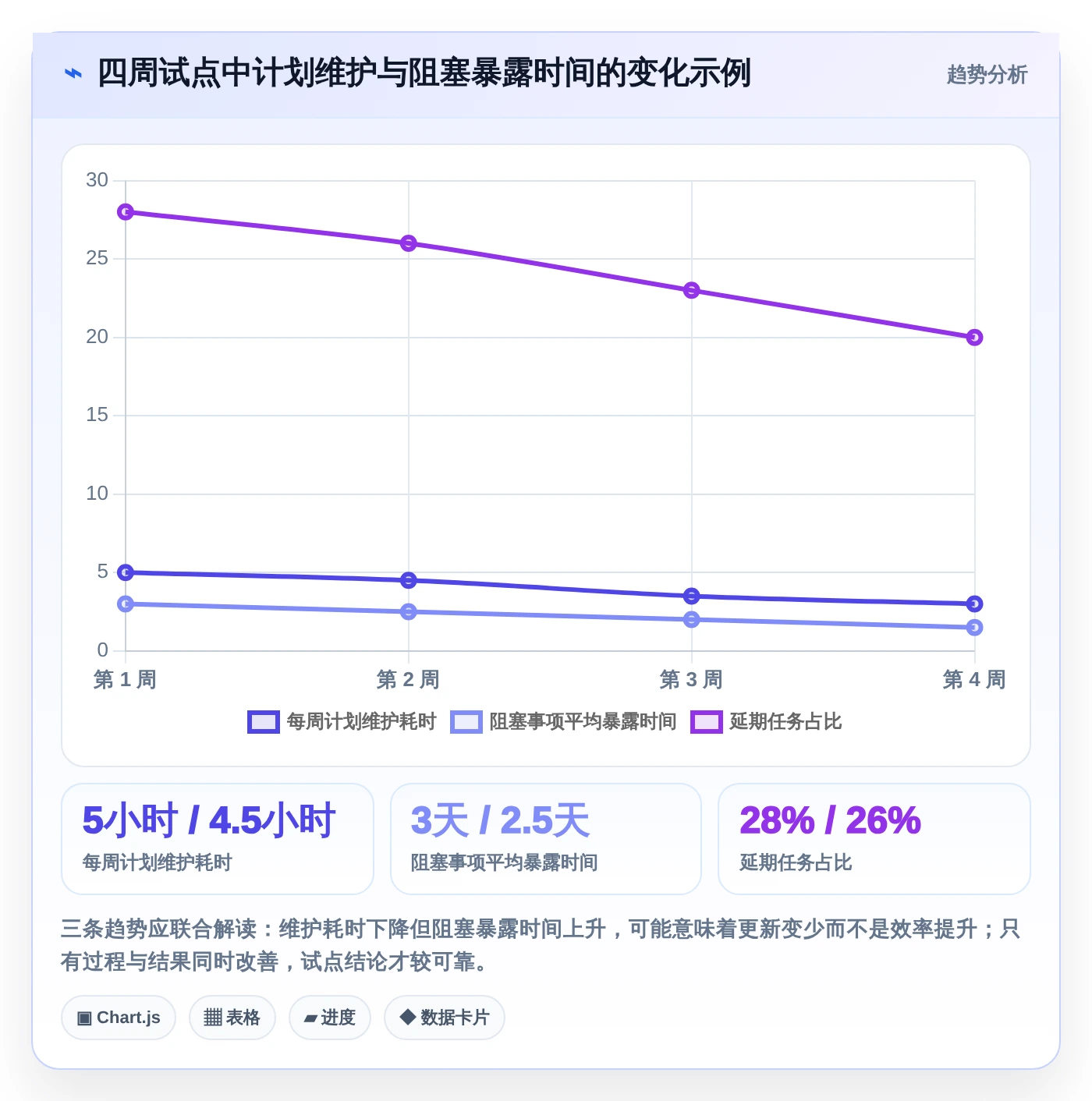Viewport: 1092px width, 1101px height.
Task: Click the 每周计划维护耗时 caption under 5小时
Action: (158, 862)
